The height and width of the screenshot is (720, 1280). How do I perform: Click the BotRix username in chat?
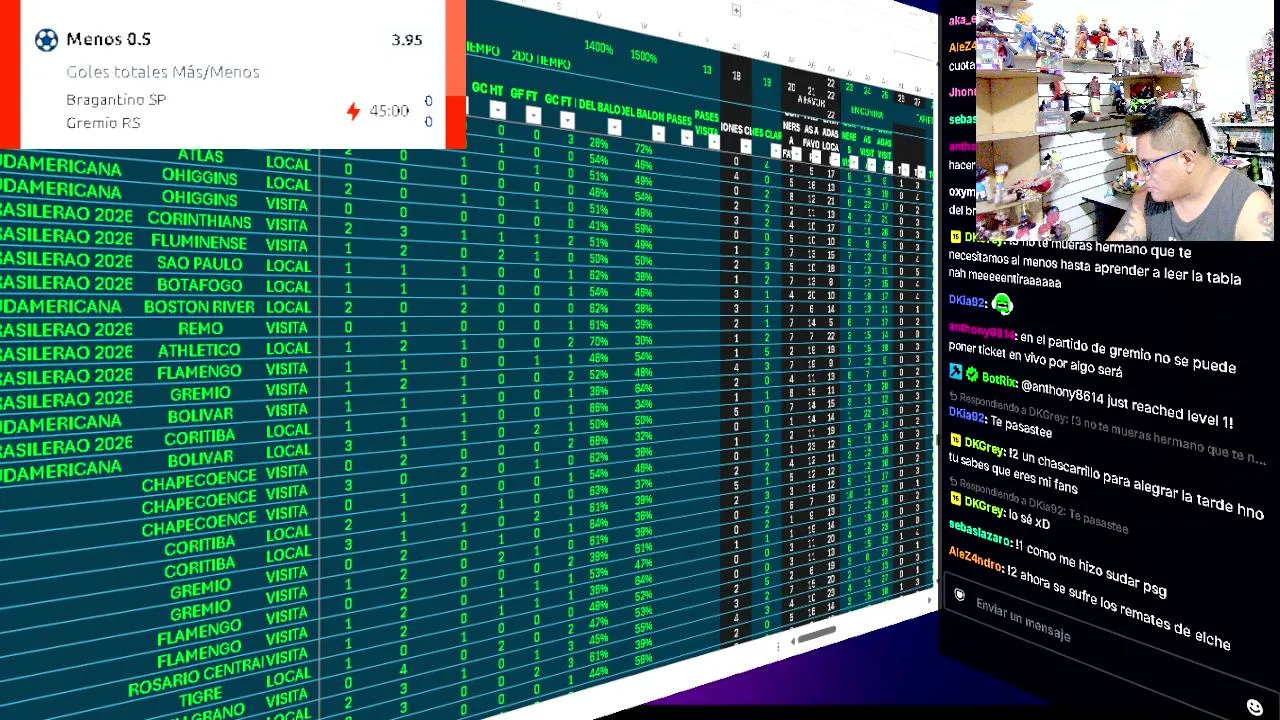coord(1000,380)
